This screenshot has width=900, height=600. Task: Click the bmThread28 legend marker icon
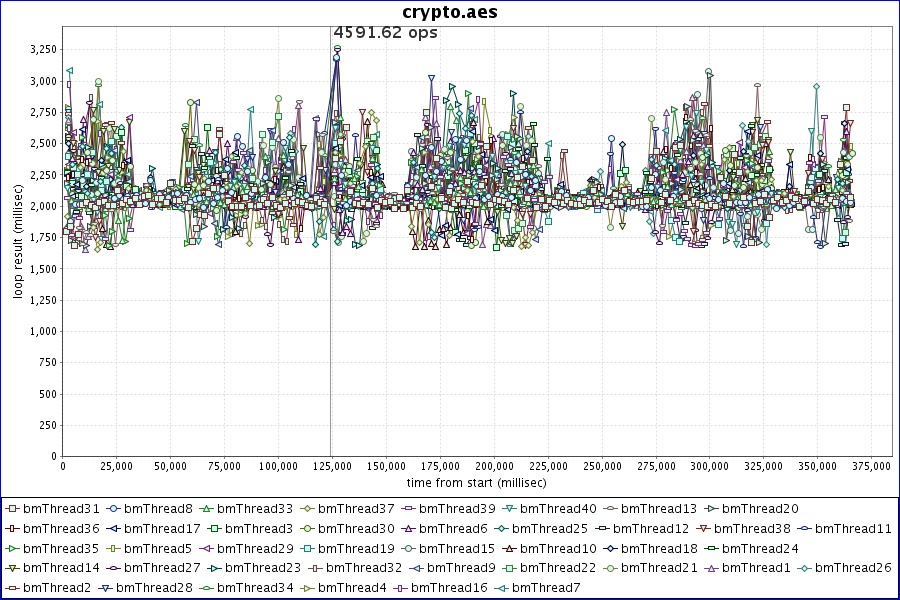106,588
